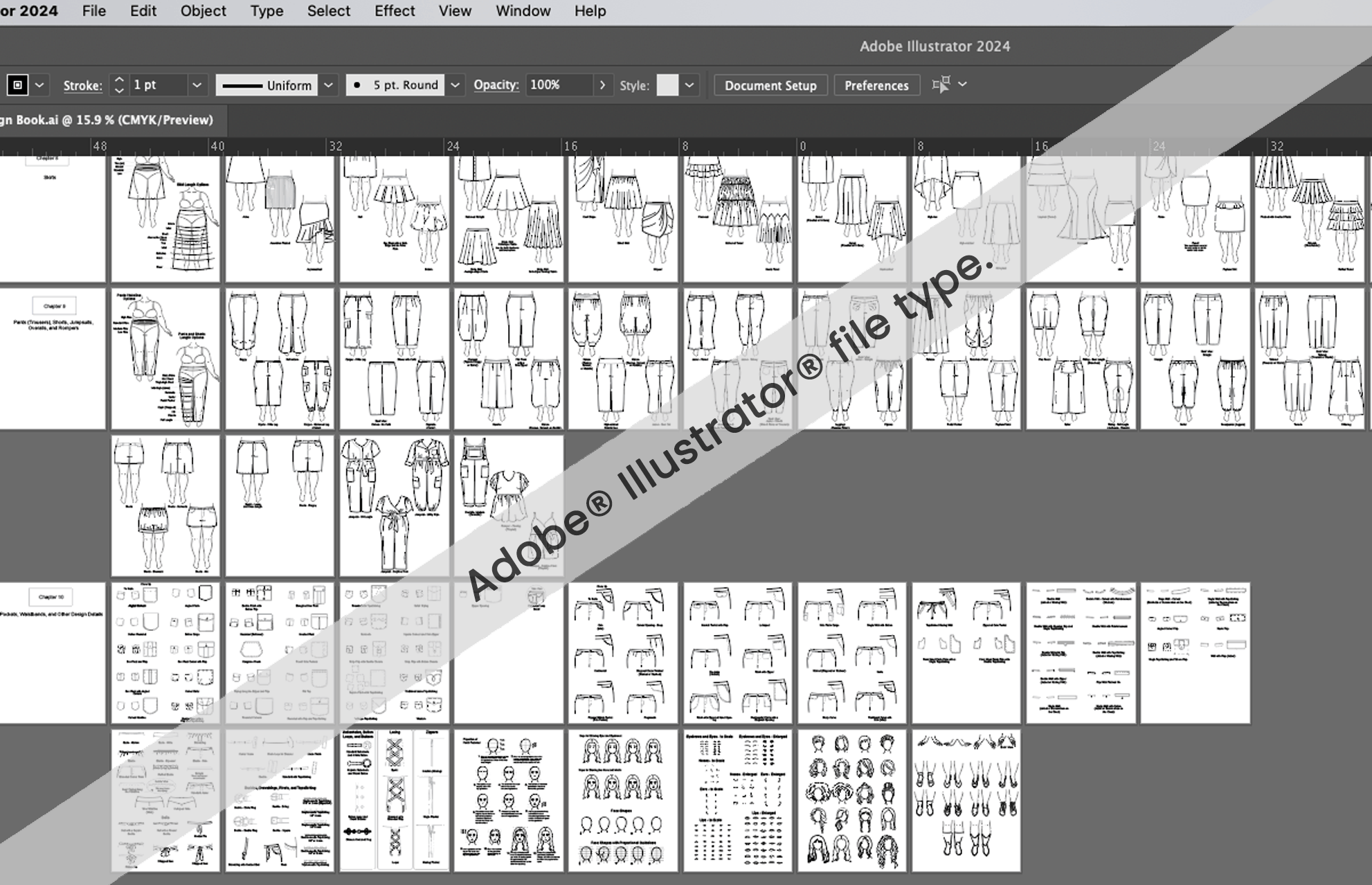This screenshot has height=885, width=1372.
Task: Click the graphic Style swatch
Action: click(667, 85)
